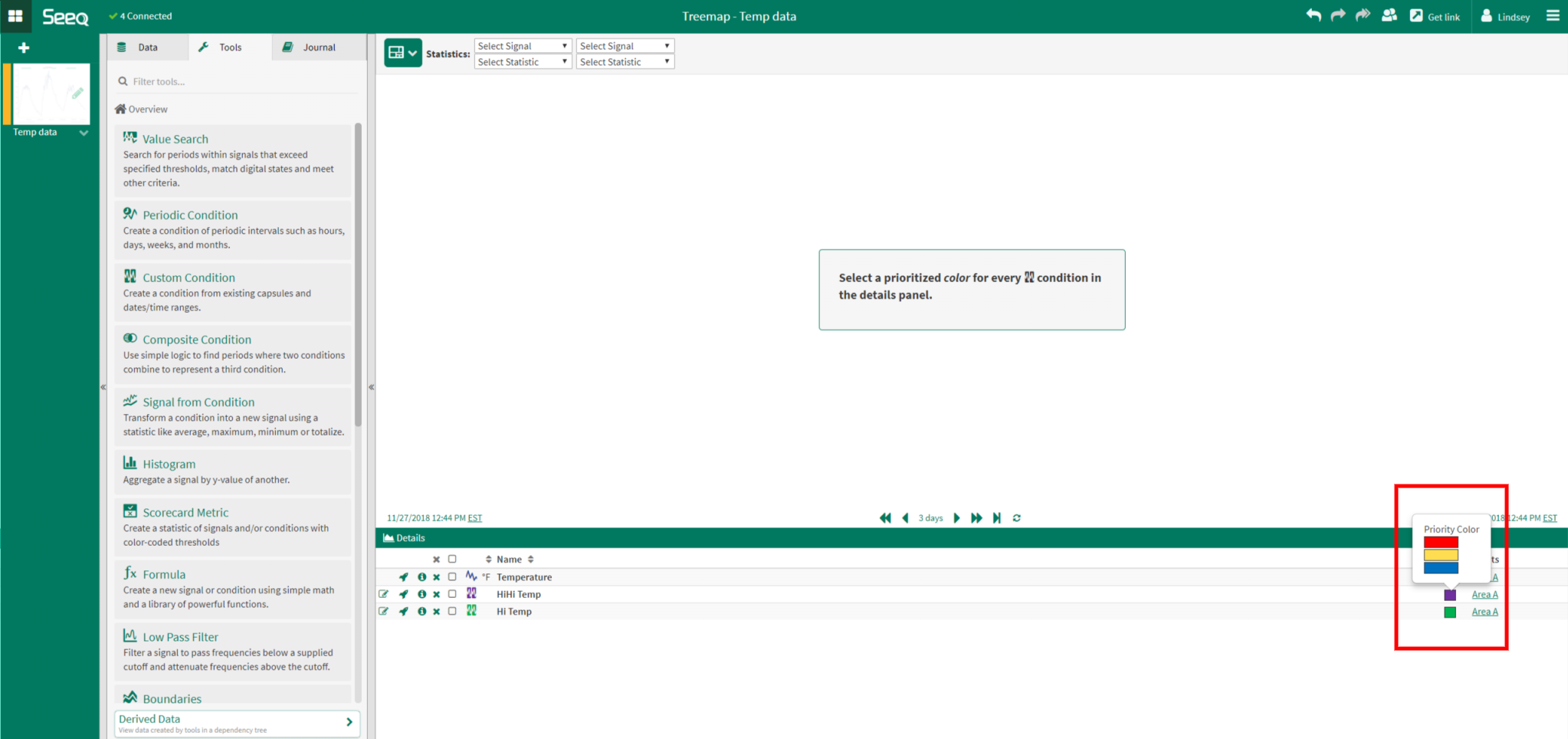Screen dimensions: 1568x739
Task: Tick the checkbox for HiHi Temp
Action: pos(452,594)
